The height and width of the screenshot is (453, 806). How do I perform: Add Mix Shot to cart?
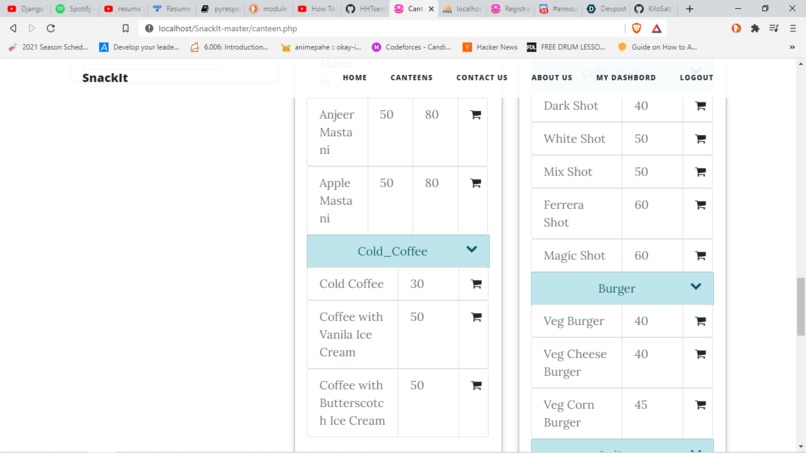tap(700, 172)
